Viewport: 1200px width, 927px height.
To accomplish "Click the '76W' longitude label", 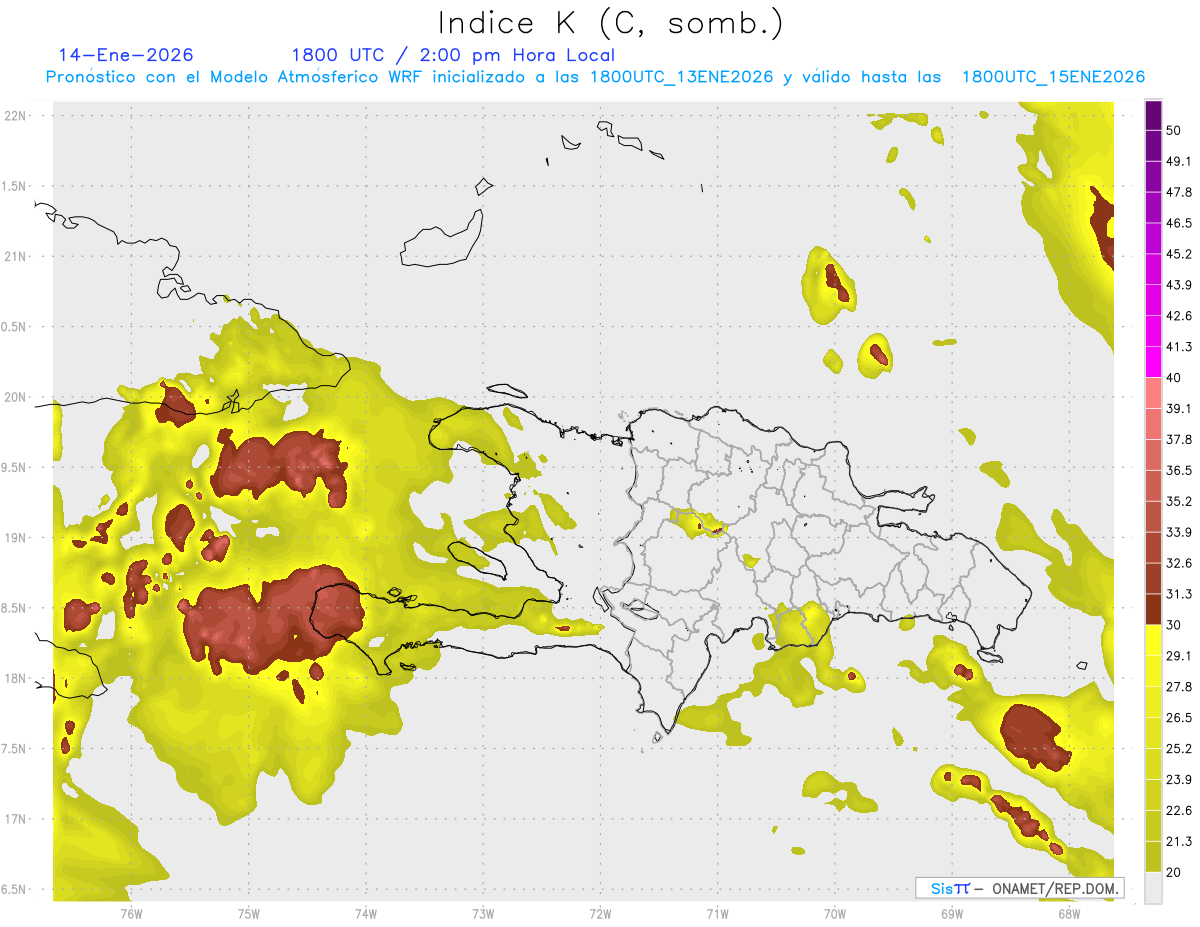I will (131, 913).
